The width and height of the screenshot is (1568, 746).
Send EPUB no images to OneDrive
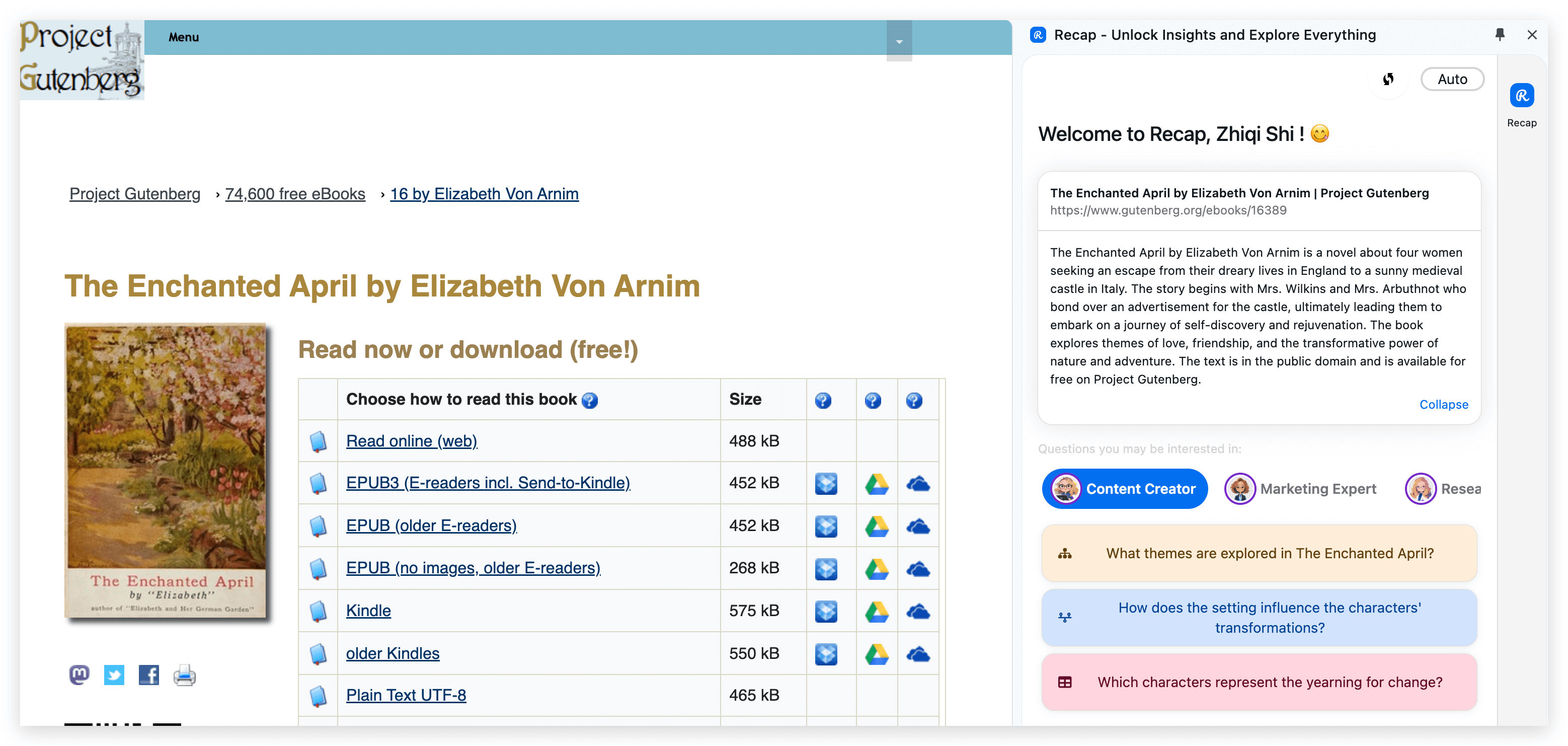point(918,569)
